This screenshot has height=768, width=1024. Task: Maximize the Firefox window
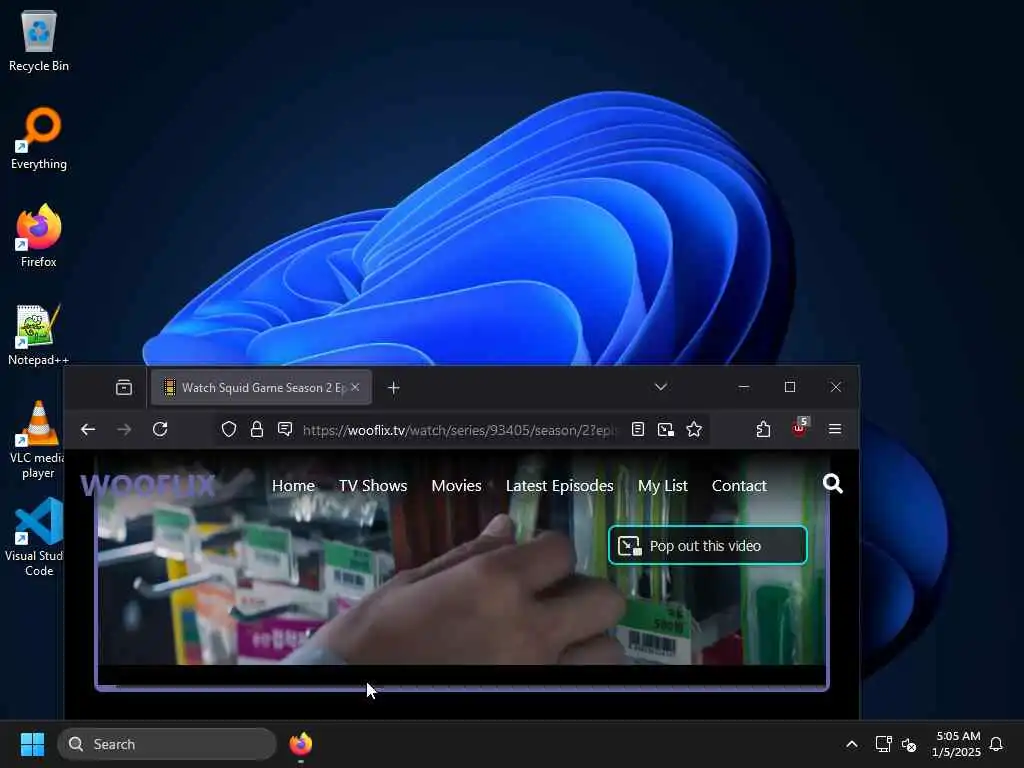pyautogui.click(x=790, y=387)
